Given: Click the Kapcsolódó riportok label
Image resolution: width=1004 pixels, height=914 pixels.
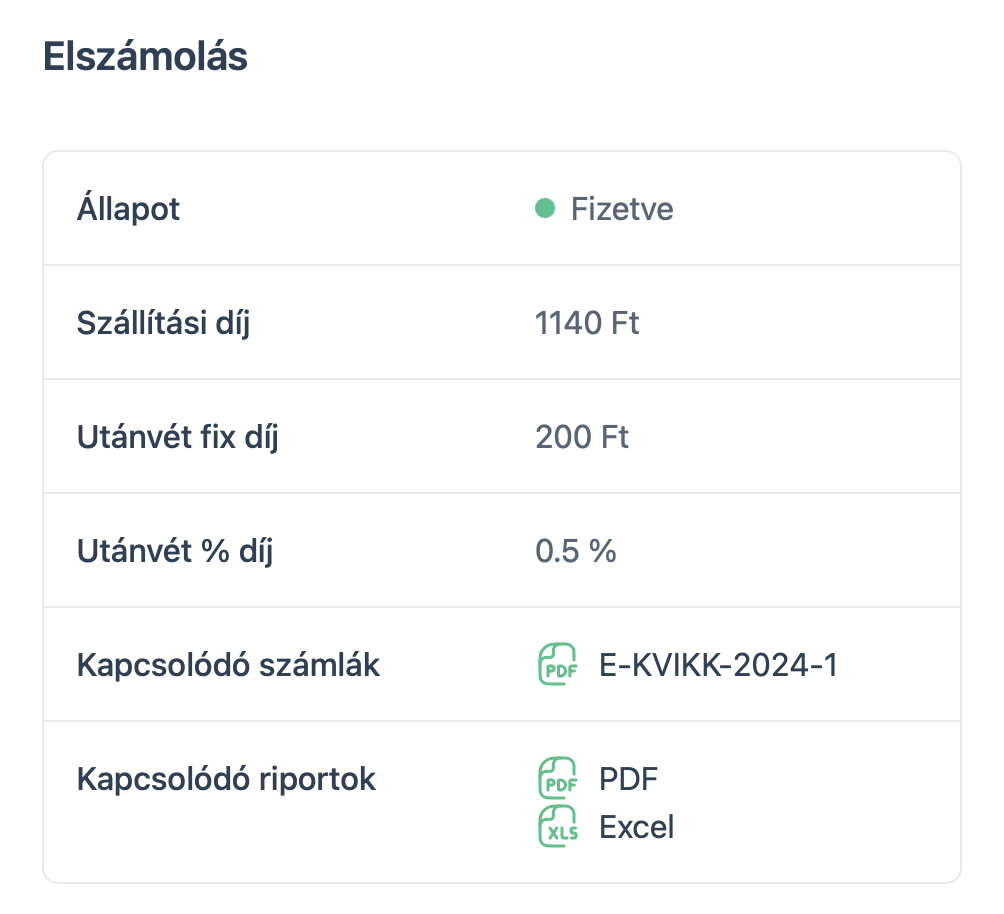Looking at the screenshot, I should (226, 779).
